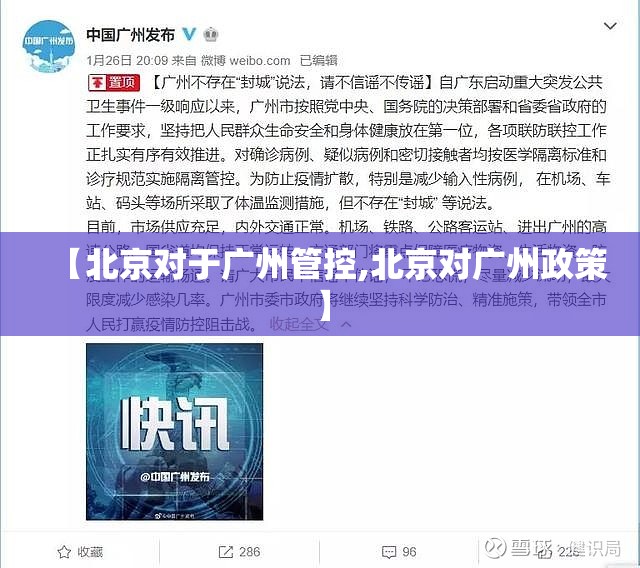Click the purple 北京对于广州管控 title banner
Viewport: 640px width, 568px height.
click(x=320, y=284)
